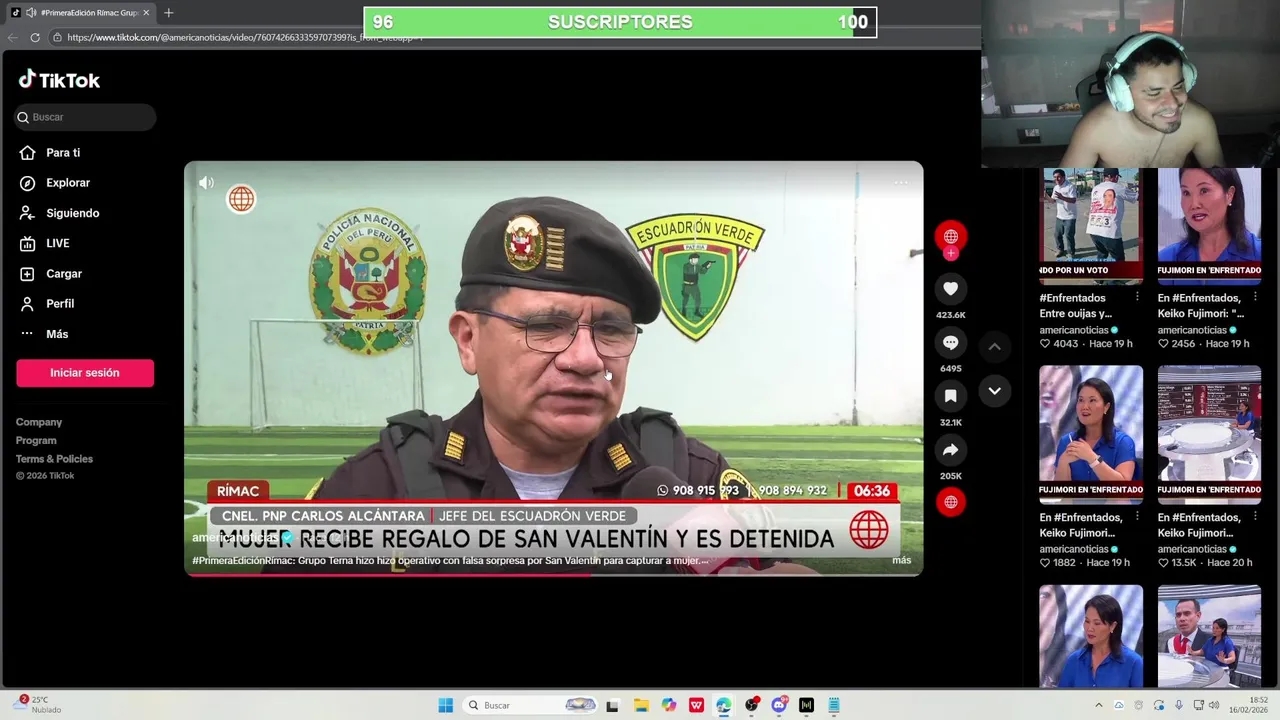Like the video with the heart icon

pos(951,289)
